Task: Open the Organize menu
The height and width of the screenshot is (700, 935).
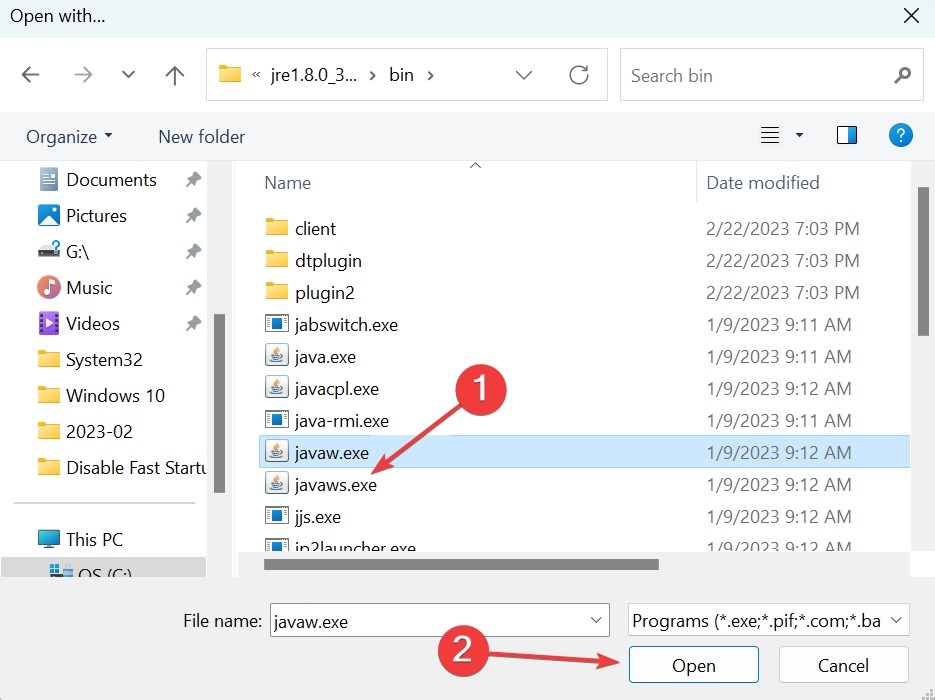Action: pyautogui.click(x=69, y=137)
